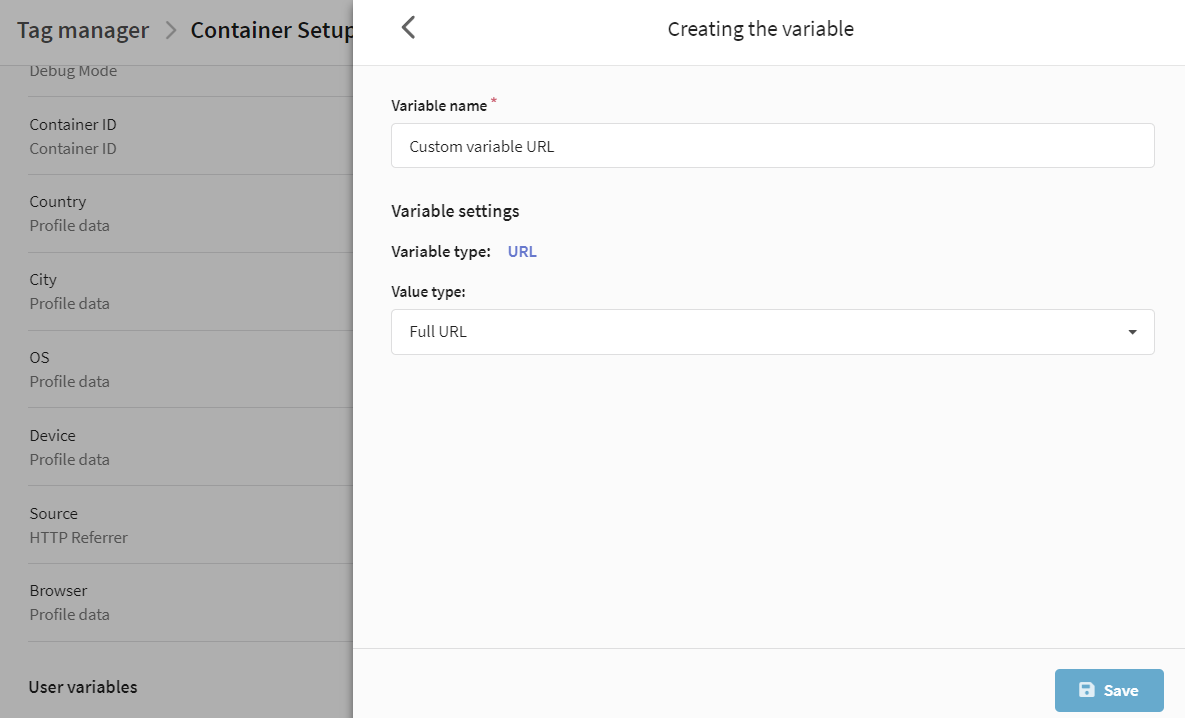Go back using the left chevron arrow
1185x718 pixels.
(x=408, y=28)
